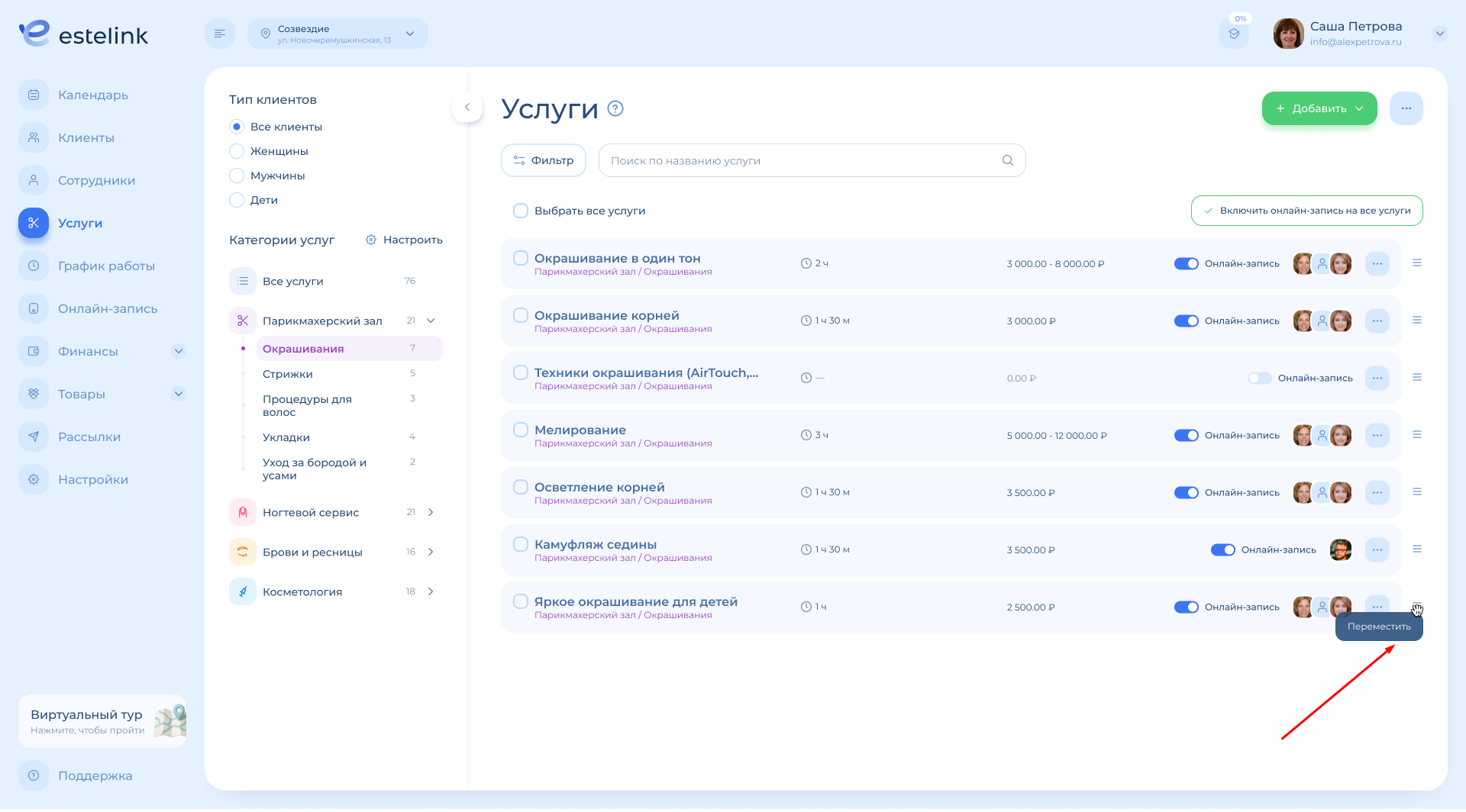Click the service name search field
The image size is (1466, 812).
pos(802,160)
